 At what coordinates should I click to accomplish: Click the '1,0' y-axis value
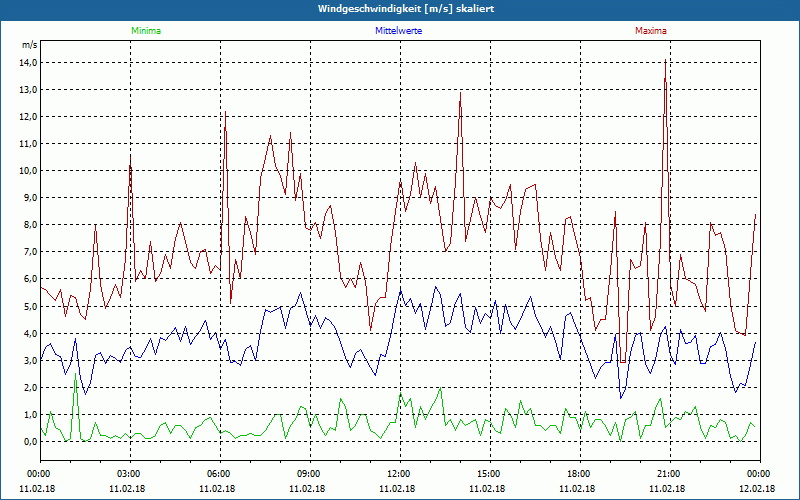coord(30,415)
